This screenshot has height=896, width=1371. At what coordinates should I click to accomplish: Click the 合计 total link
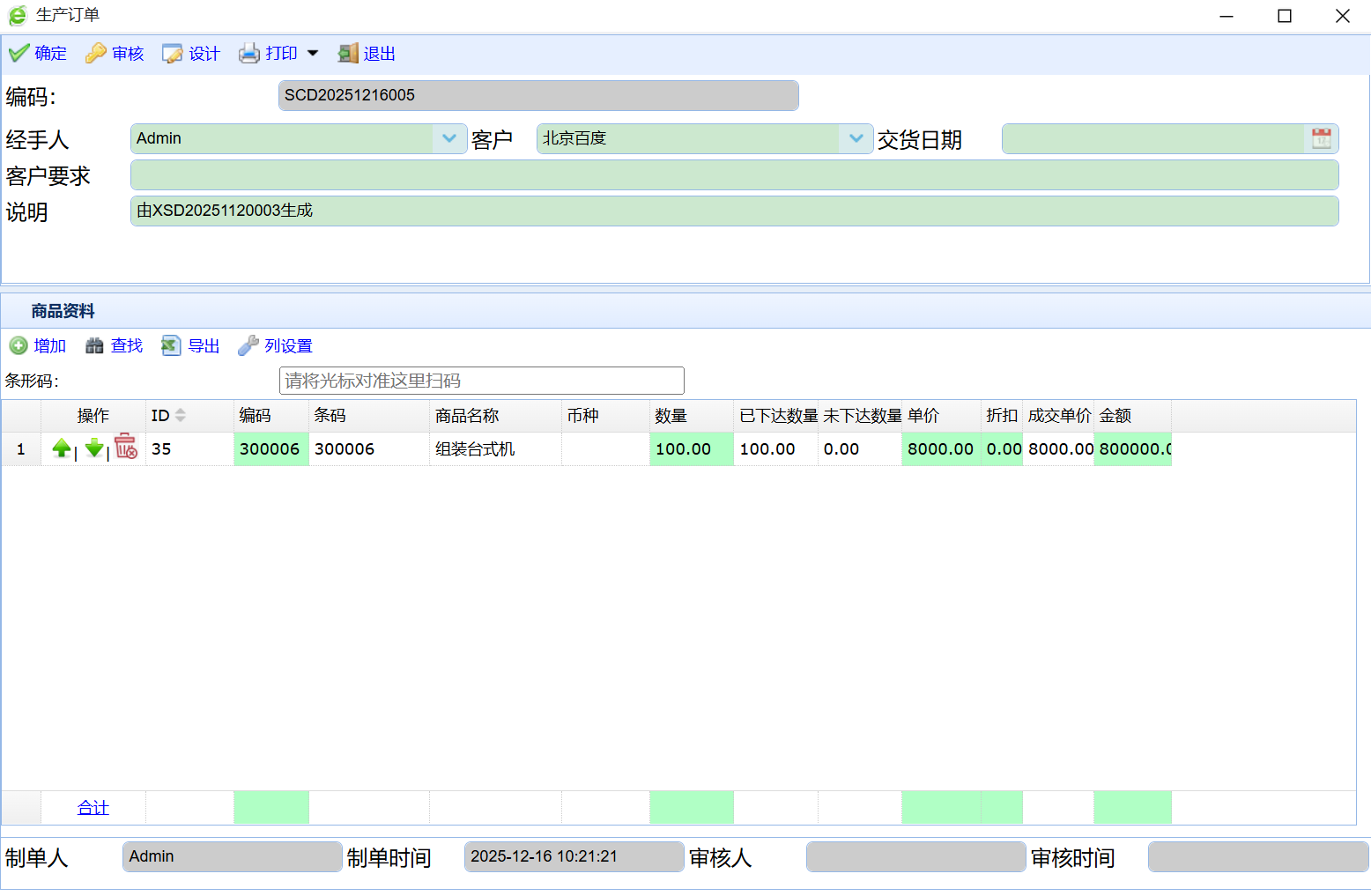tap(93, 808)
